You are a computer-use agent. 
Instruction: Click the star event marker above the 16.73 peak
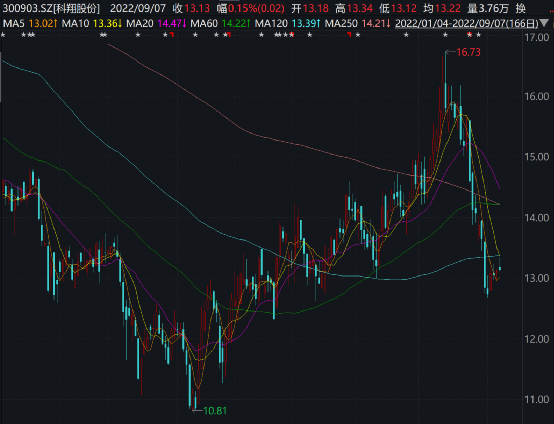click(446, 35)
